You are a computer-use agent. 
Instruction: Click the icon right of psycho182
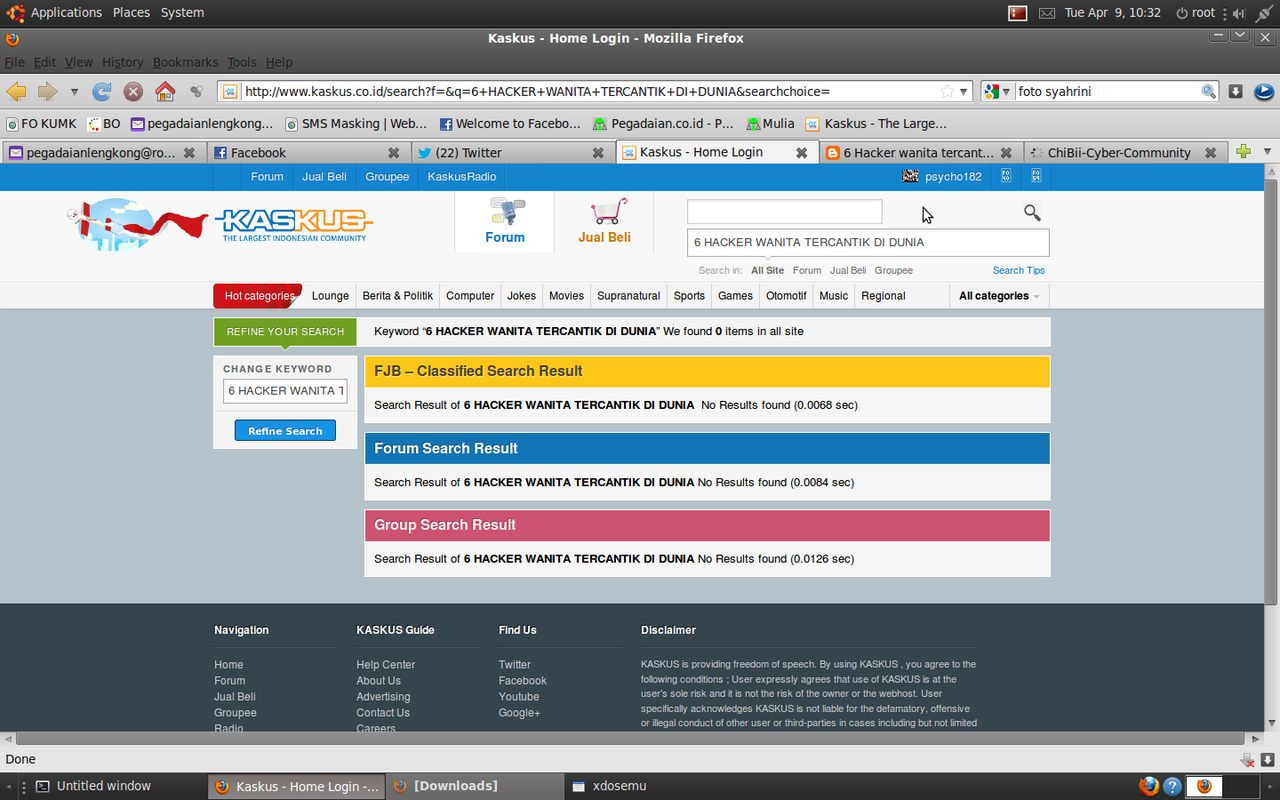1006,176
